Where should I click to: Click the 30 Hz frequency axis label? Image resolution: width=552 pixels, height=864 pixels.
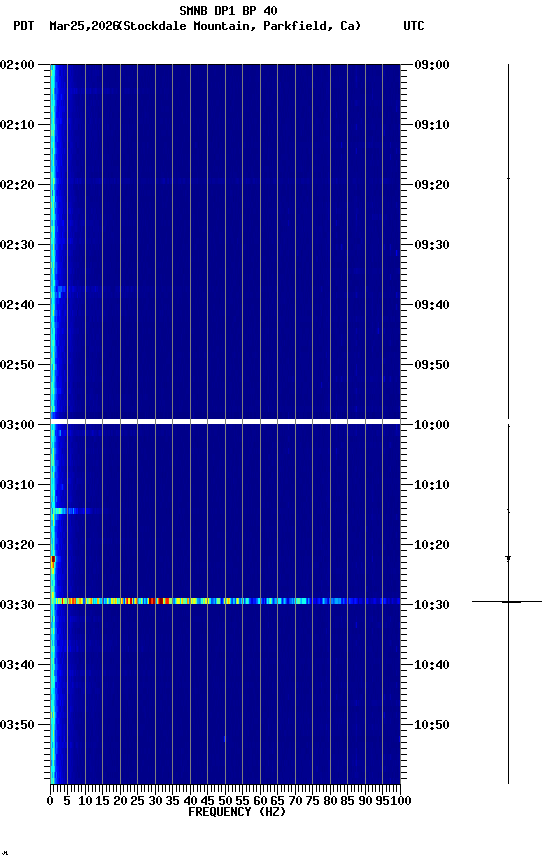click(155, 801)
